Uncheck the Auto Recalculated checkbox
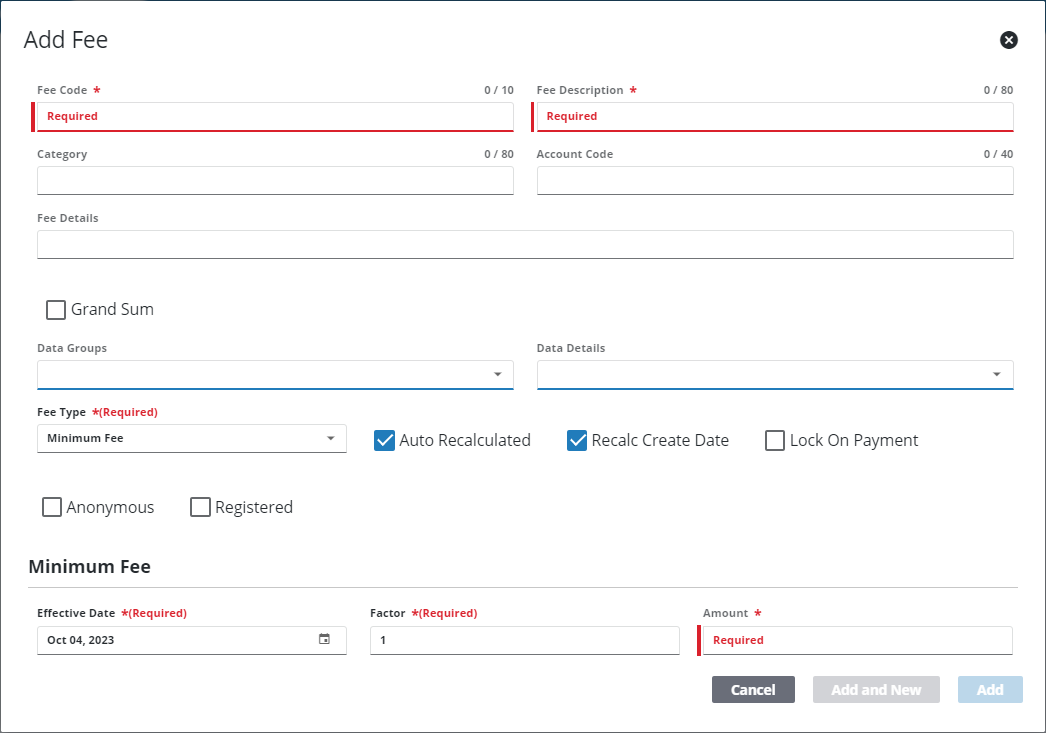The height and width of the screenshot is (733, 1046). coord(384,440)
